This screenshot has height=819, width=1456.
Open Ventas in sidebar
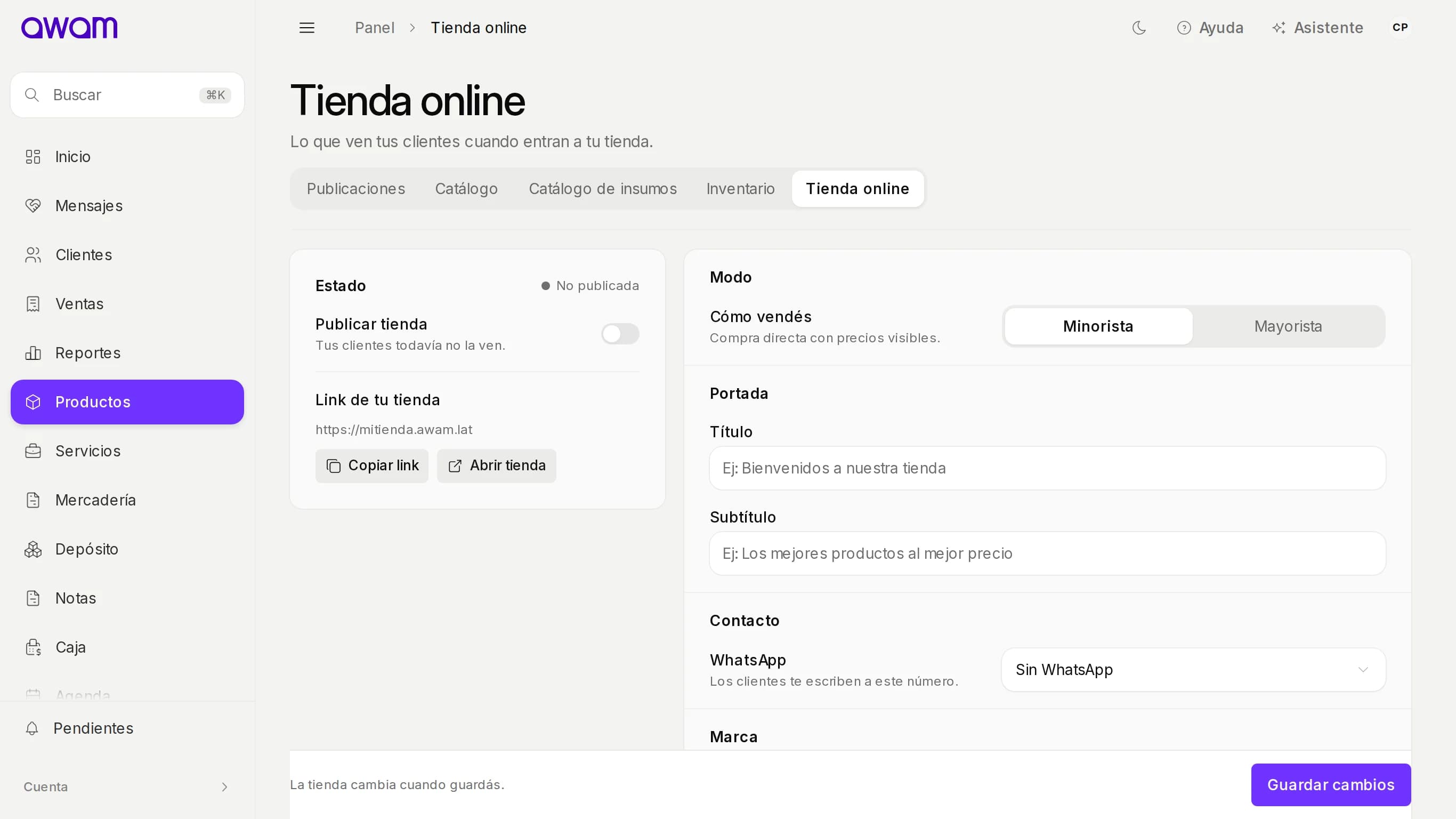(x=127, y=304)
